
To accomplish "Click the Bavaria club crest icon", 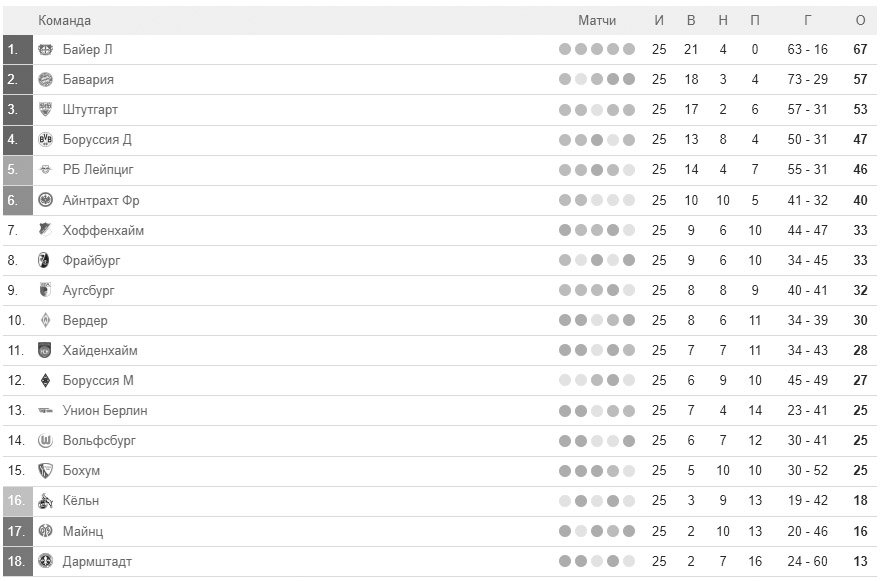I will [45, 79].
